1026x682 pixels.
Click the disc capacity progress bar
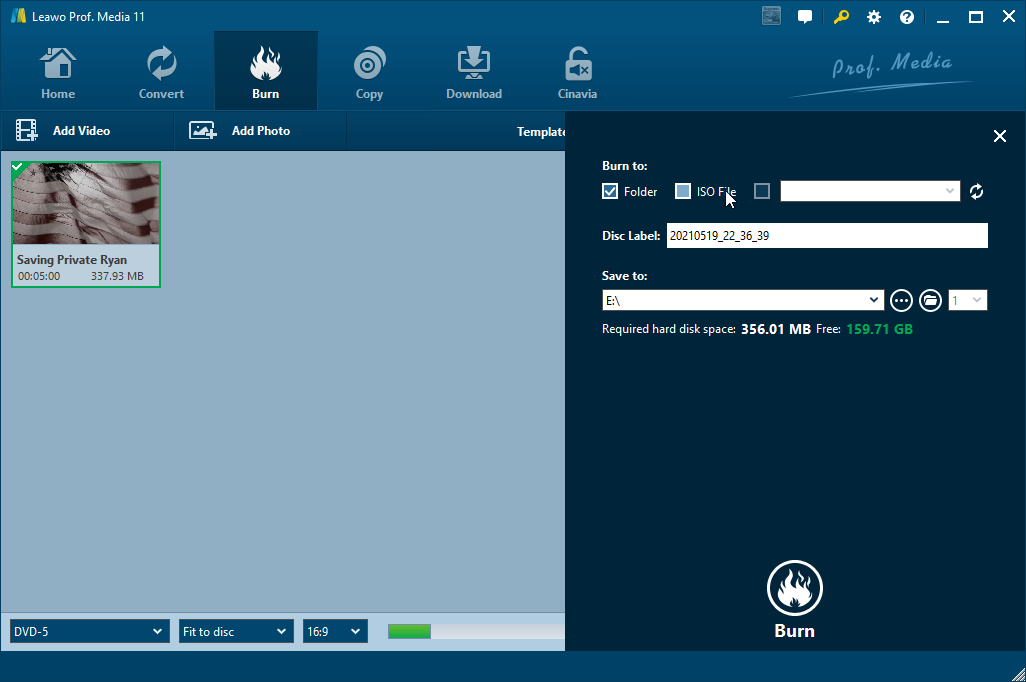click(476, 632)
